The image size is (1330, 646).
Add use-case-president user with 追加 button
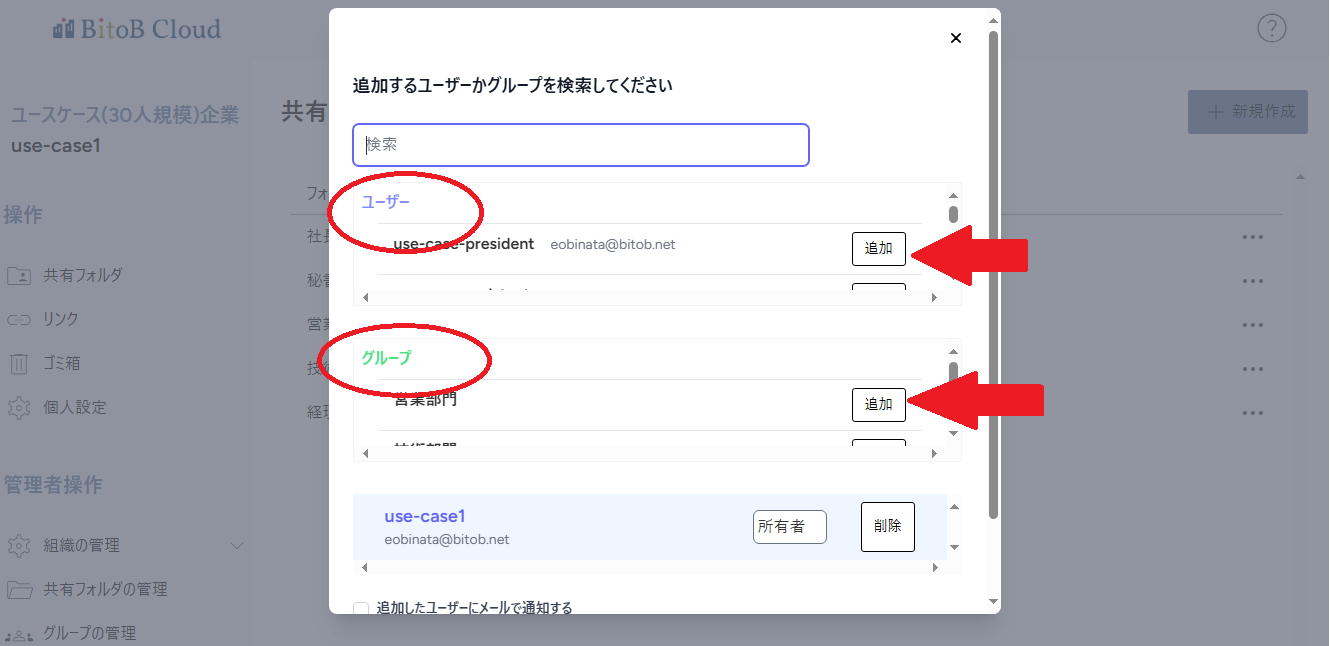(878, 249)
